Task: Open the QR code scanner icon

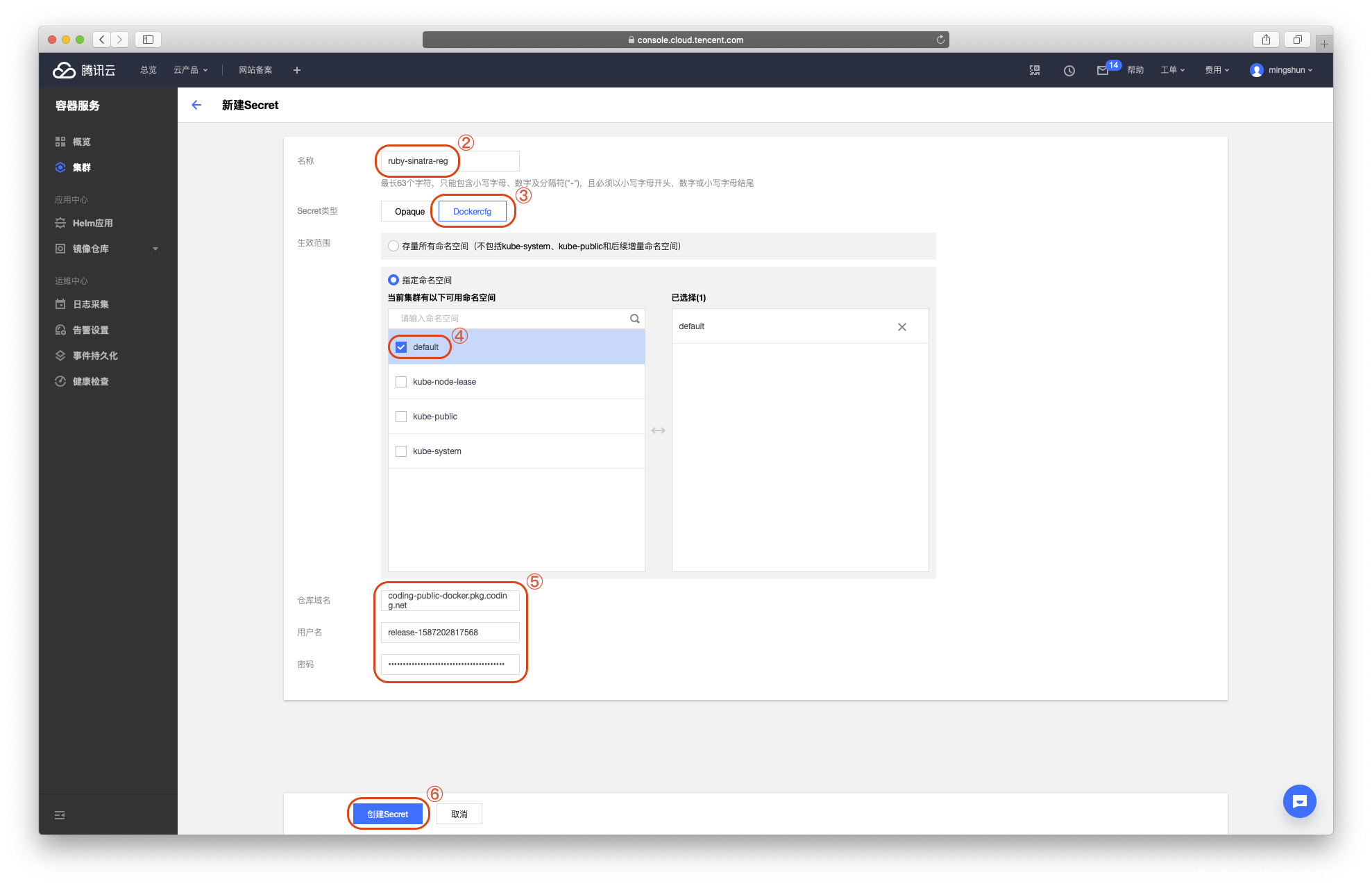Action: click(x=1034, y=70)
